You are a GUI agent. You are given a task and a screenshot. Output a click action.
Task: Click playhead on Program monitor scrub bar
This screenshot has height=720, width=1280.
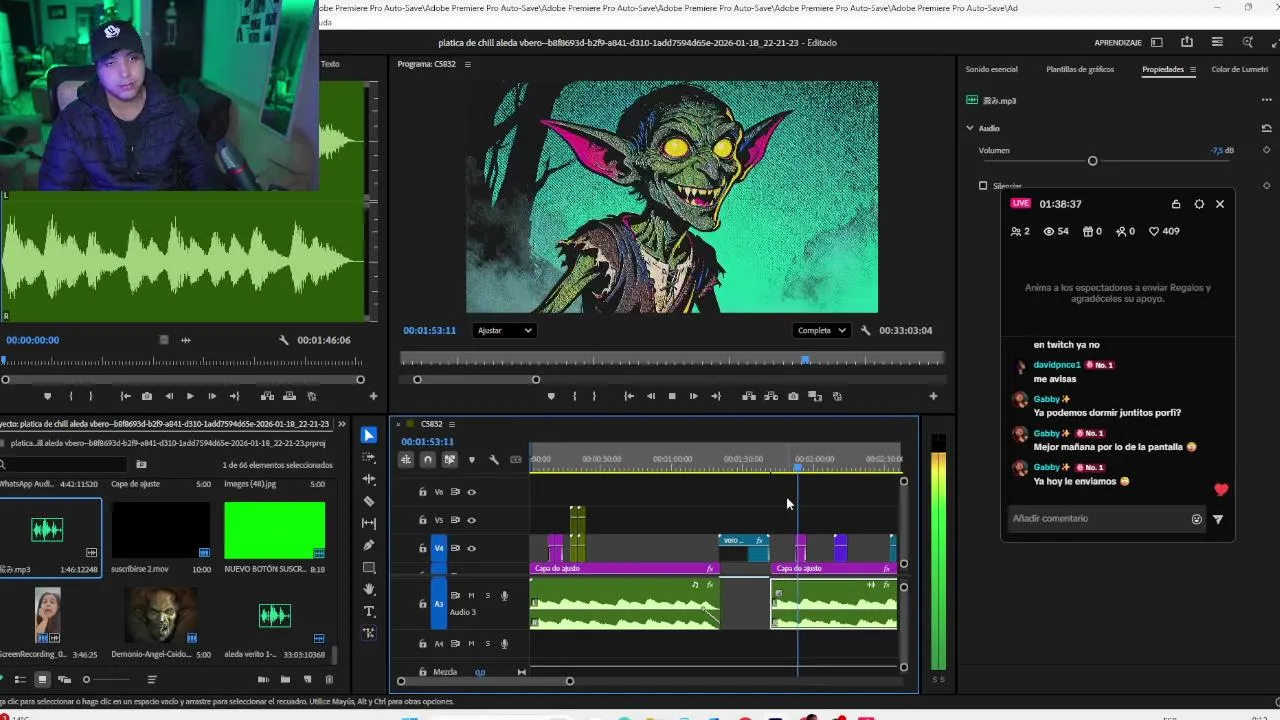805,360
